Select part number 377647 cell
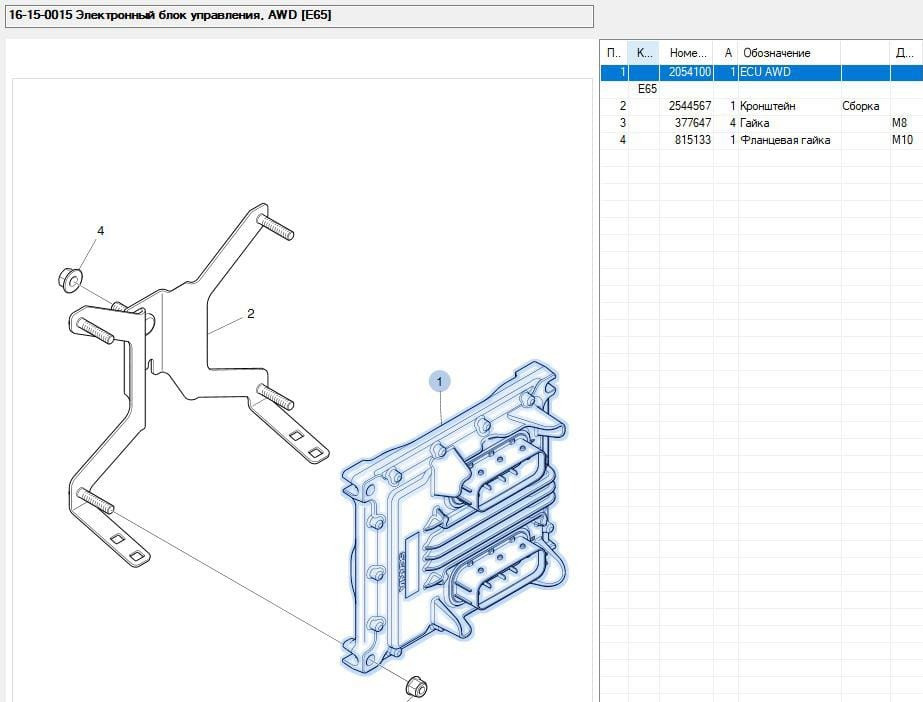This screenshot has width=923, height=702. 692,123
